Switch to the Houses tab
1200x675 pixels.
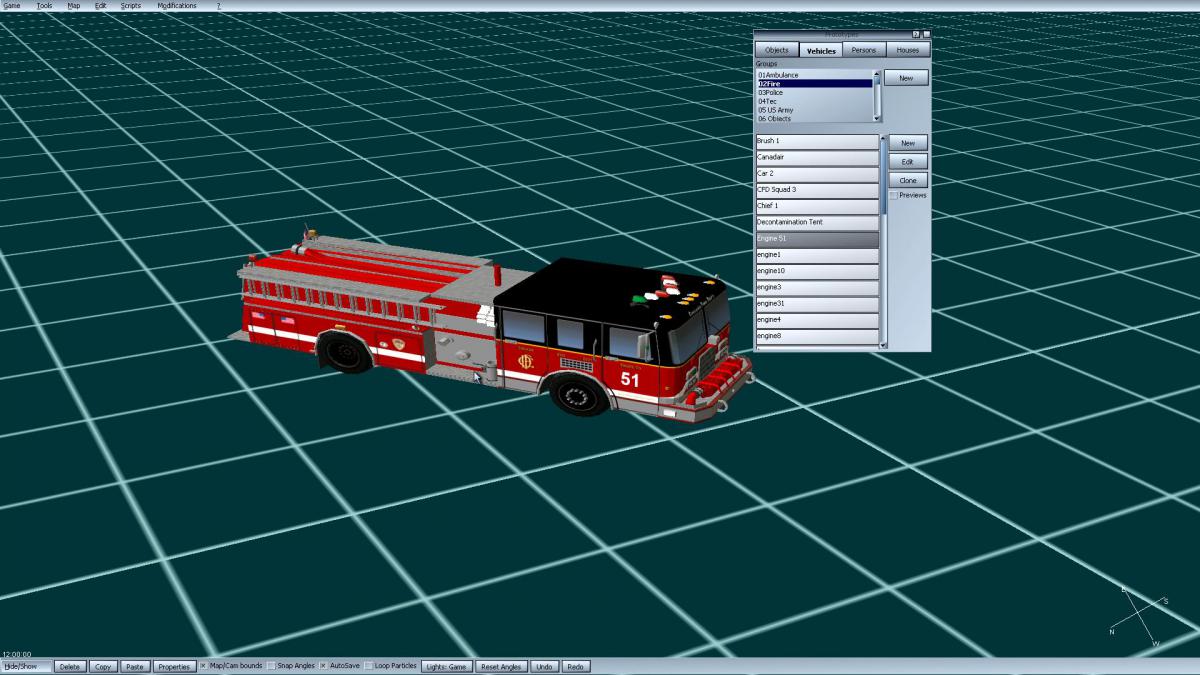(x=908, y=50)
